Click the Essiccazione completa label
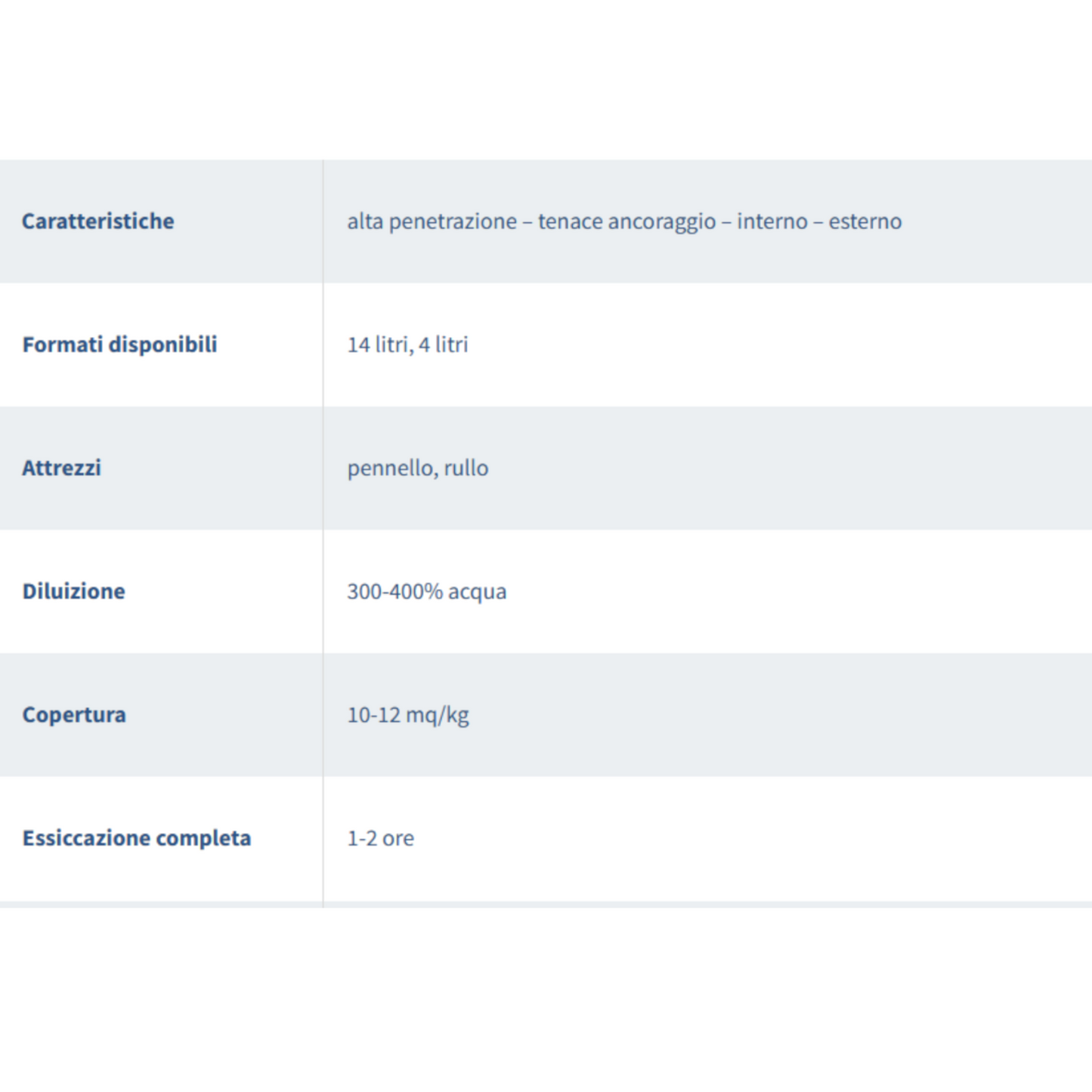 [x=137, y=839]
